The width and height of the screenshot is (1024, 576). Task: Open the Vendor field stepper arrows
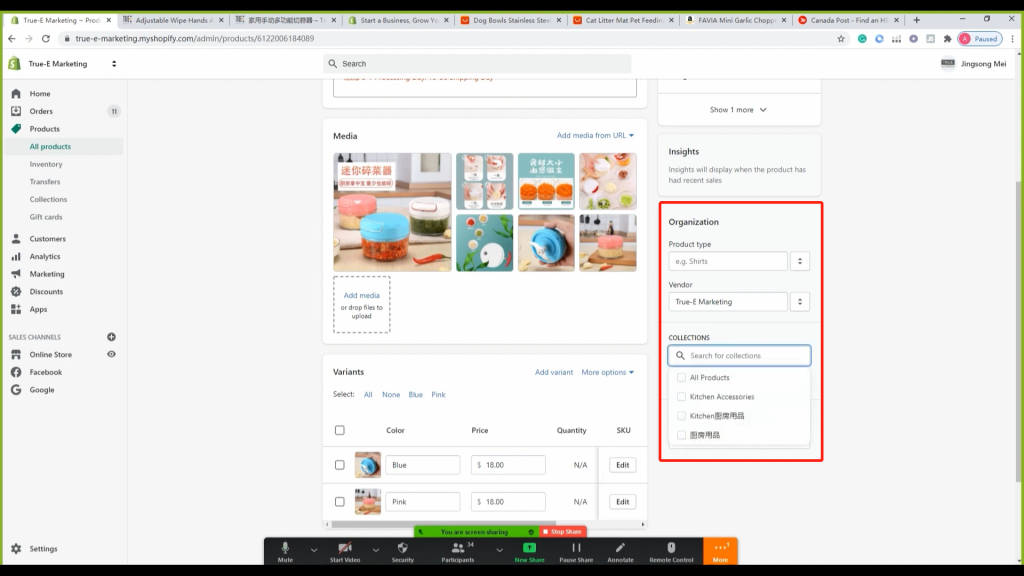[x=799, y=301]
